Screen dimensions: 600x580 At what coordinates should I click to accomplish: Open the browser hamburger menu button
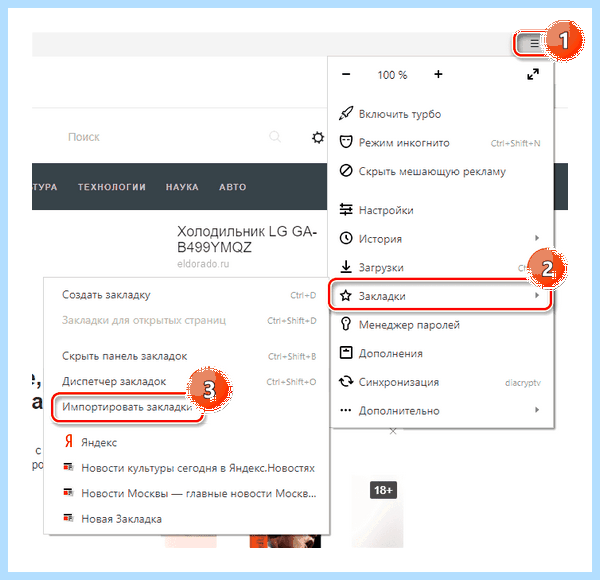coord(533,44)
